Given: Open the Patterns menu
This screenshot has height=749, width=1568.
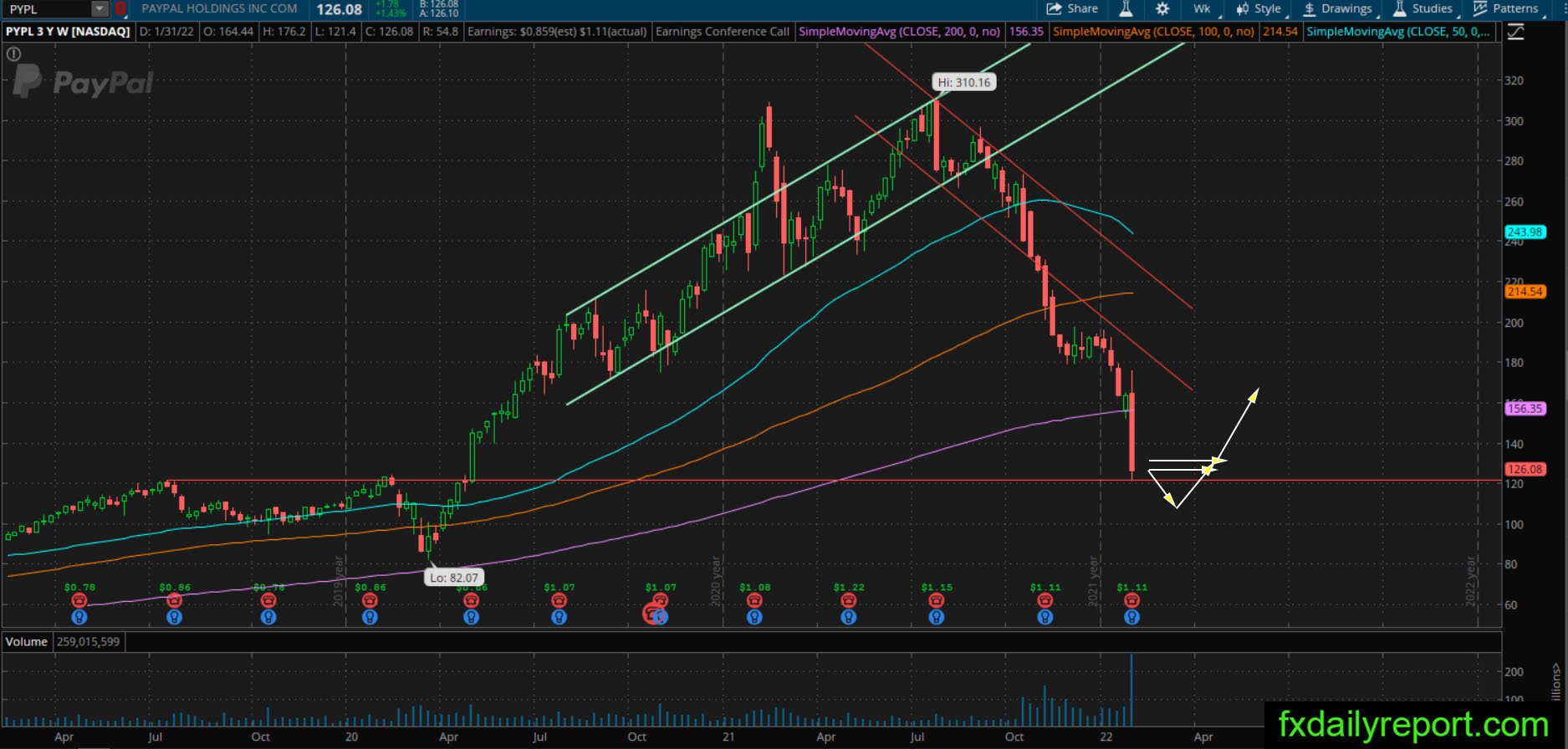Looking at the screenshot, I should (1507, 9).
